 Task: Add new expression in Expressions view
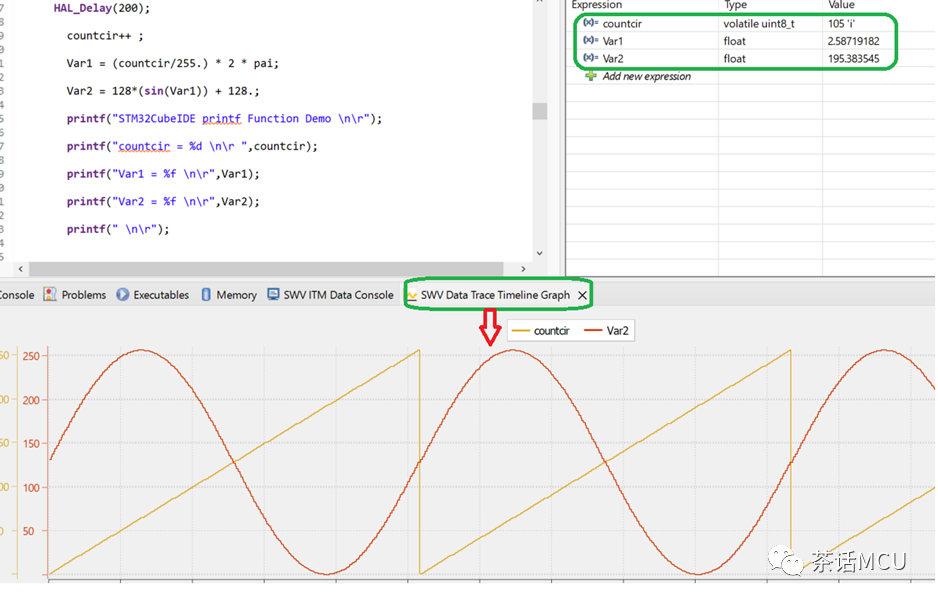646,77
